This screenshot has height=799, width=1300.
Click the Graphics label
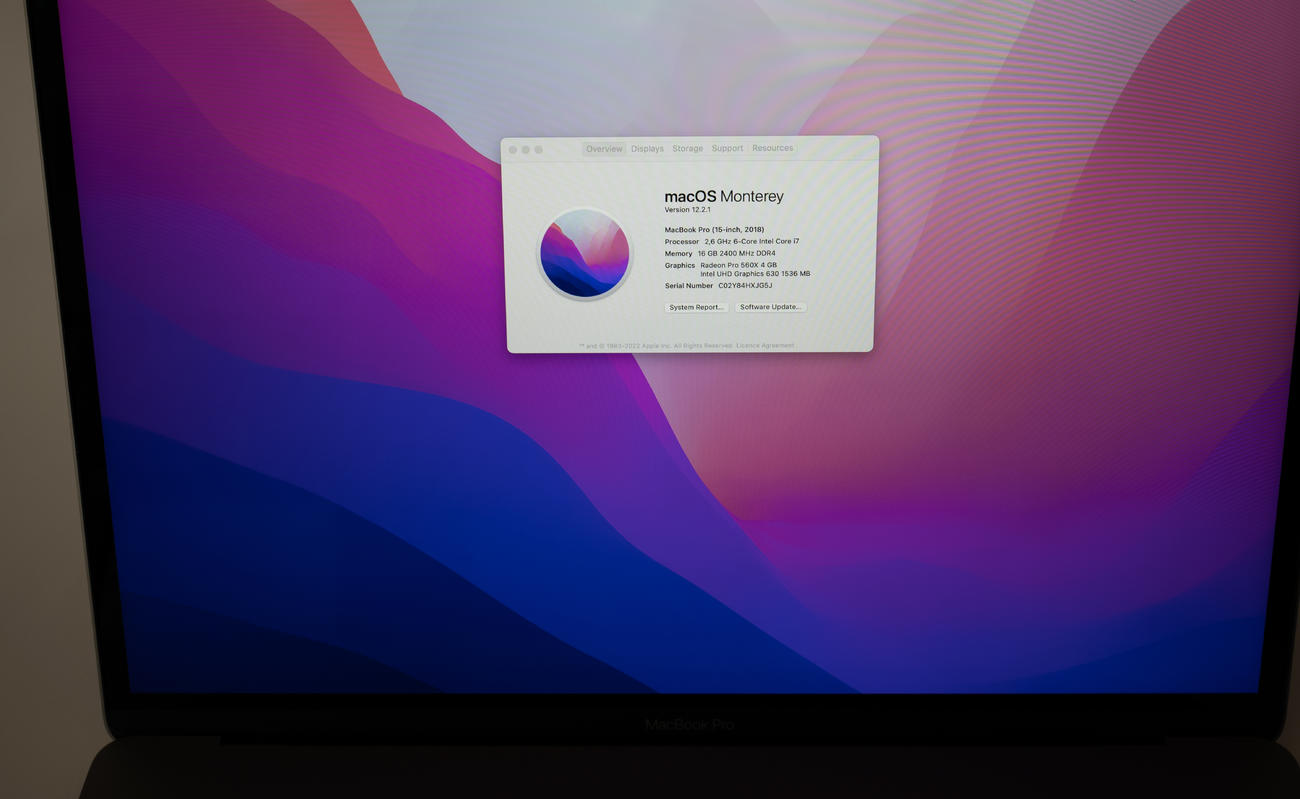(x=680, y=266)
